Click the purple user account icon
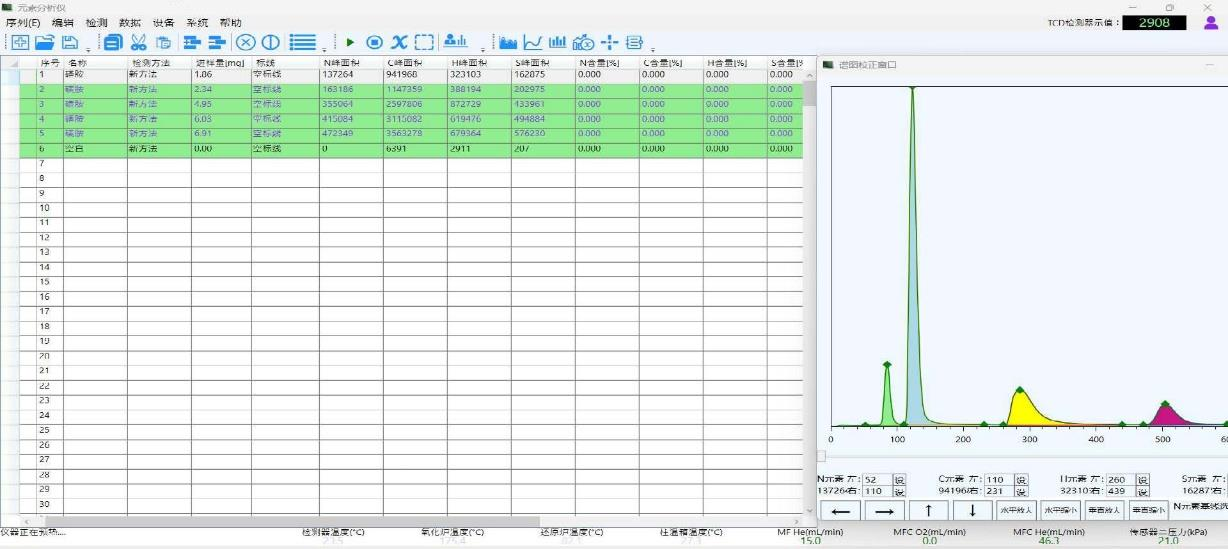The height and width of the screenshot is (549, 1228). tap(1211, 23)
